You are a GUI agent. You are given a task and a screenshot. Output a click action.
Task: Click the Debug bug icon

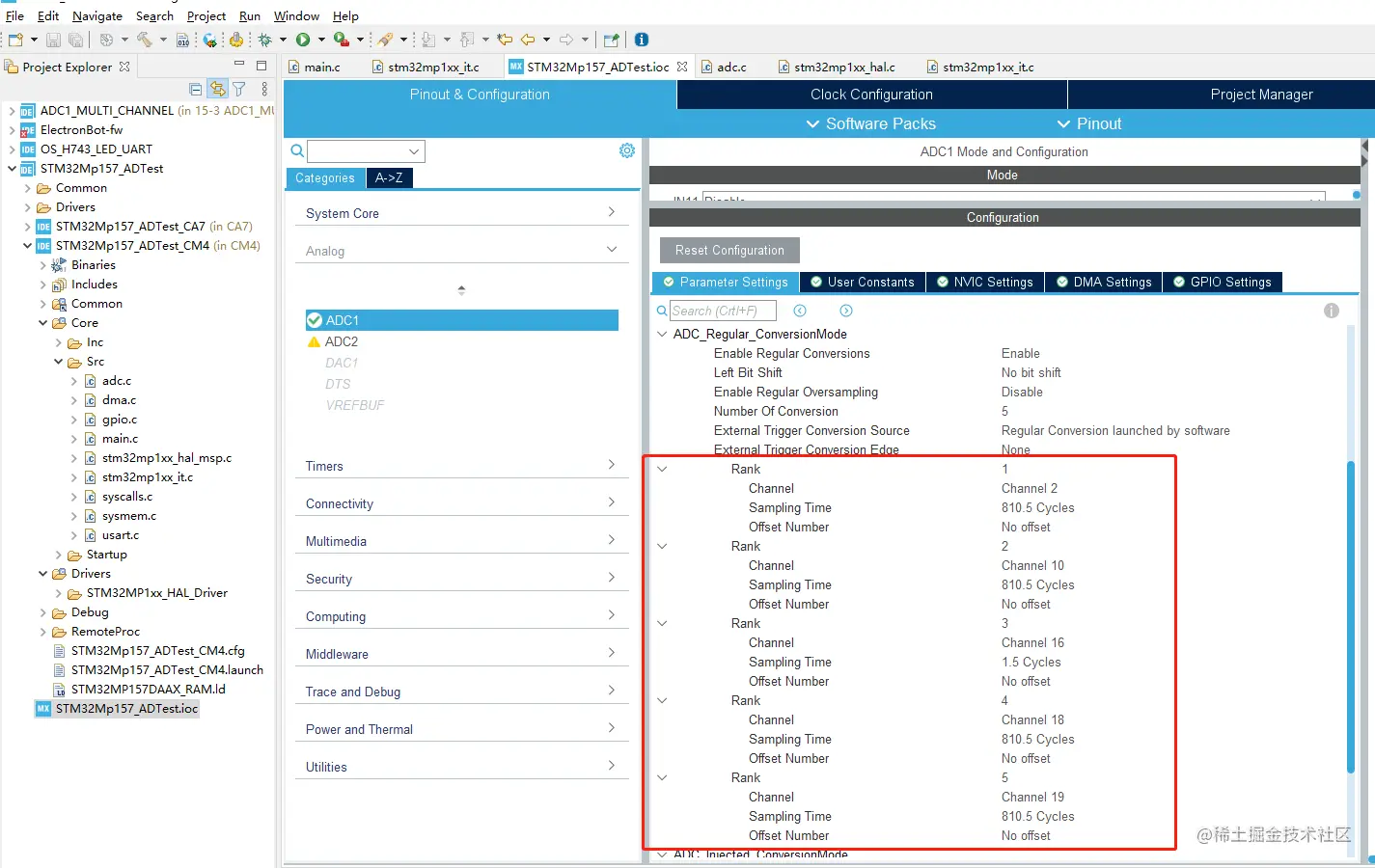pos(265,40)
